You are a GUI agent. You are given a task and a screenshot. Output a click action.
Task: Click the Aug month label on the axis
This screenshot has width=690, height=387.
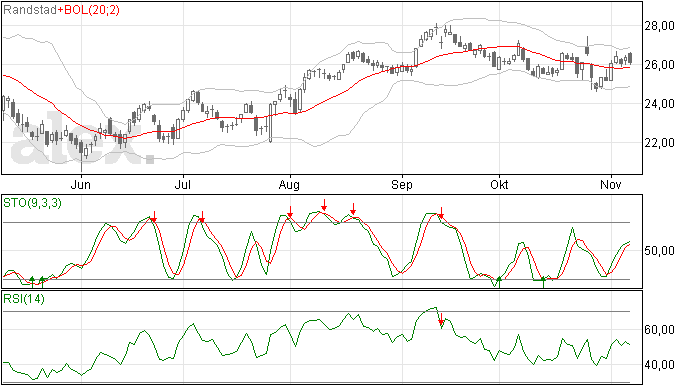click(289, 184)
